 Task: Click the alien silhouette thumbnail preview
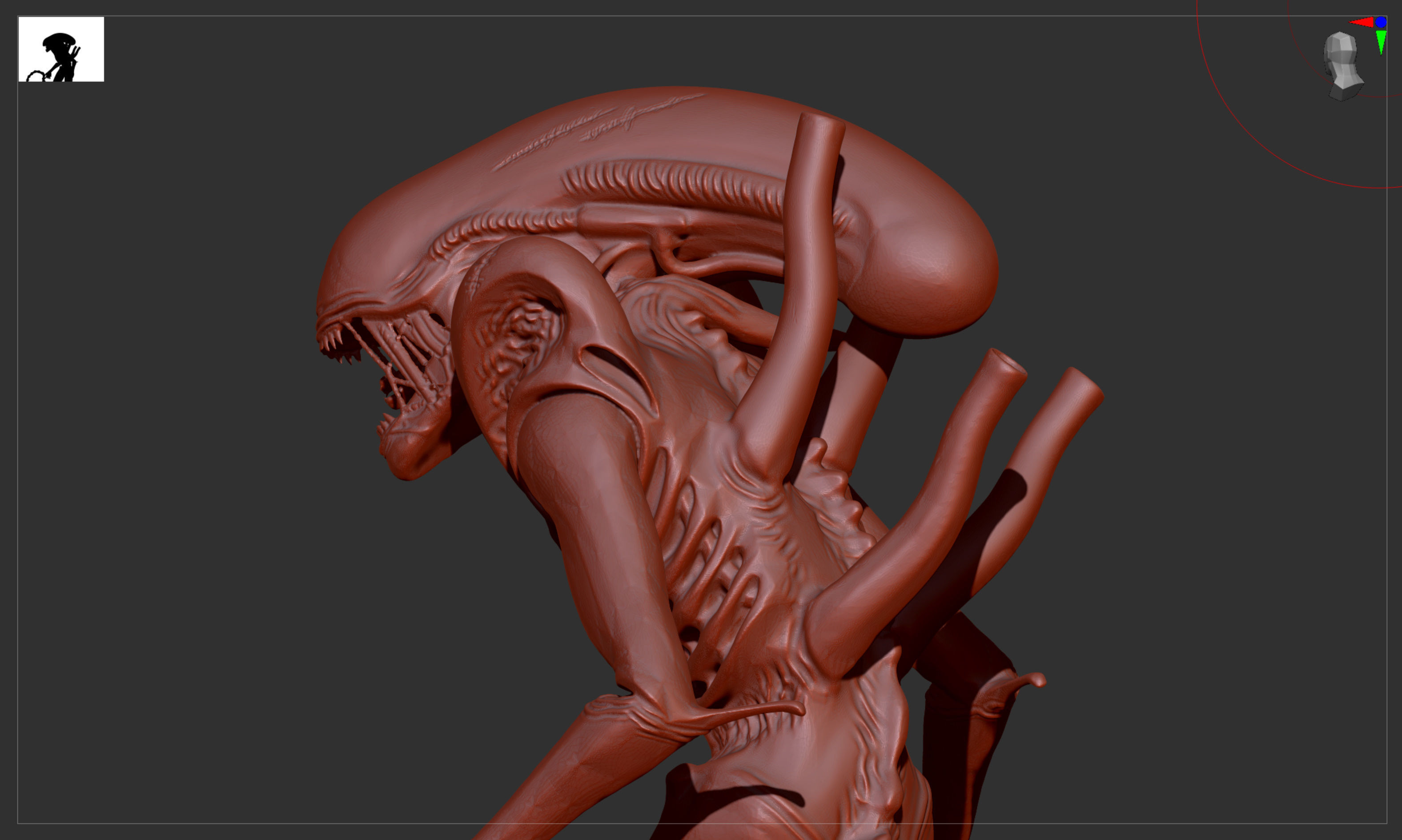click(61, 49)
